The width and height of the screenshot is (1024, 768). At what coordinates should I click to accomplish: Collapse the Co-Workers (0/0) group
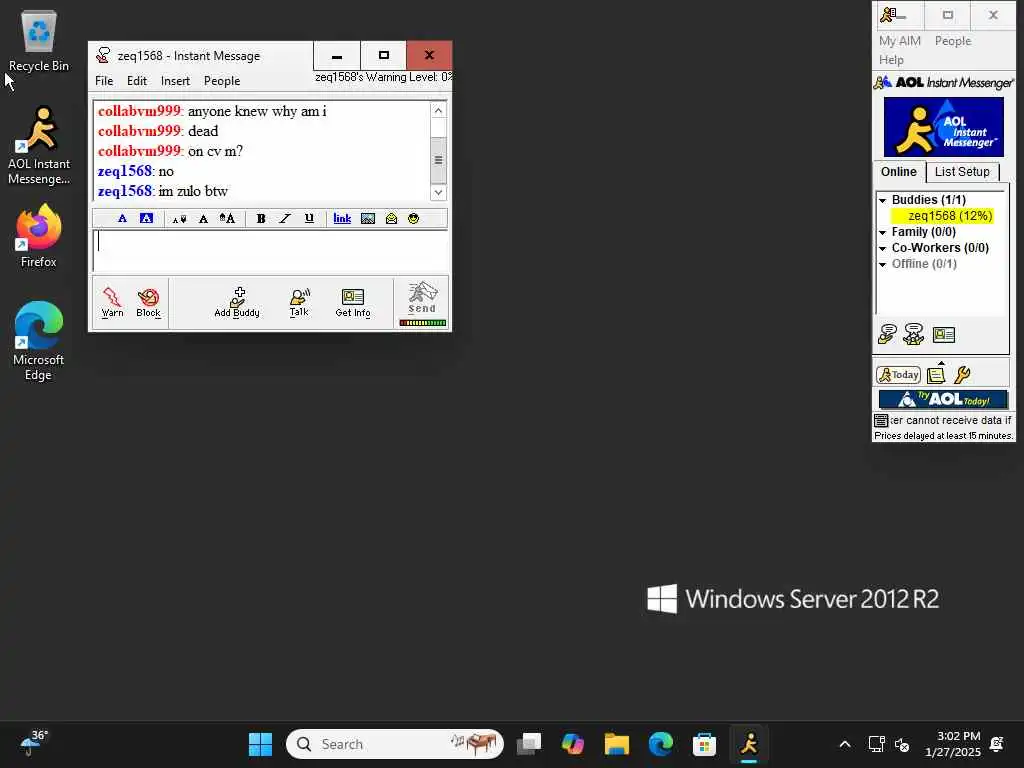point(882,249)
